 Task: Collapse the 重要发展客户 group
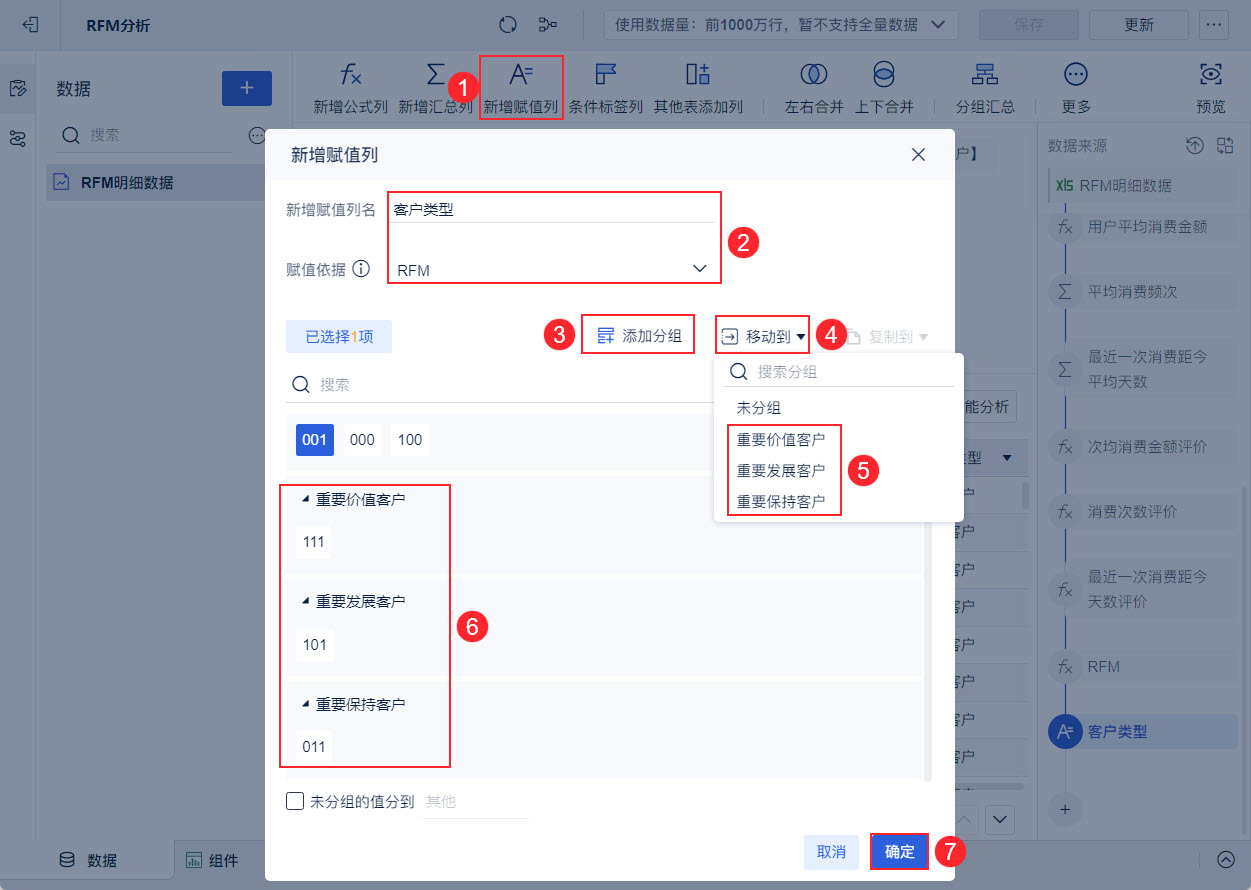(306, 601)
